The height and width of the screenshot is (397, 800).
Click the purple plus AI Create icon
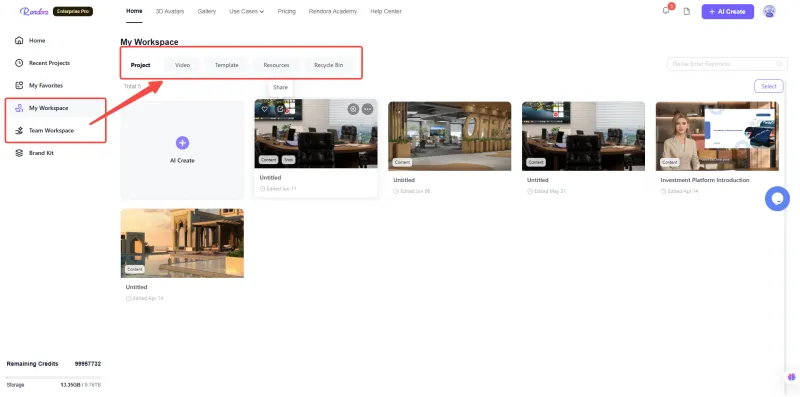(x=182, y=143)
